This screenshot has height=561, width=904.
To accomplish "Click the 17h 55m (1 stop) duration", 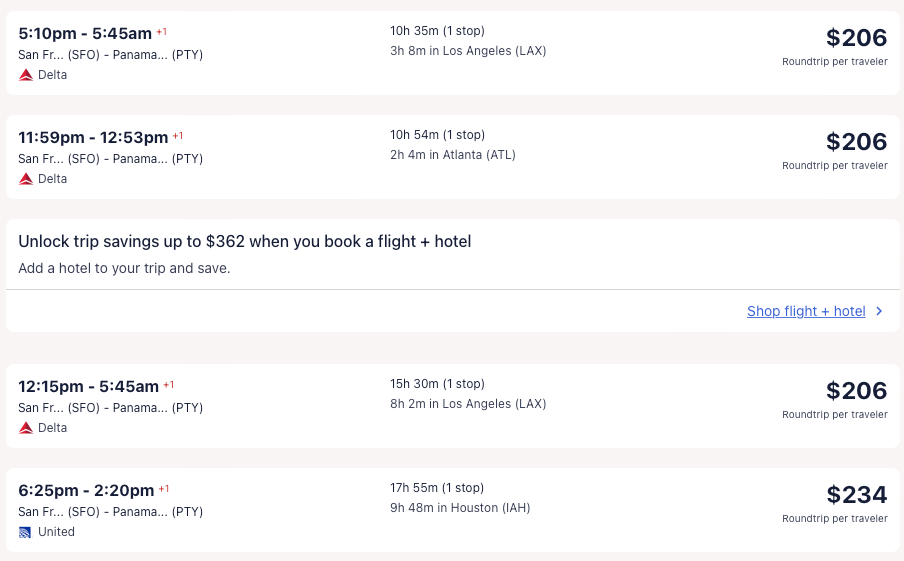I will coord(437,488).
